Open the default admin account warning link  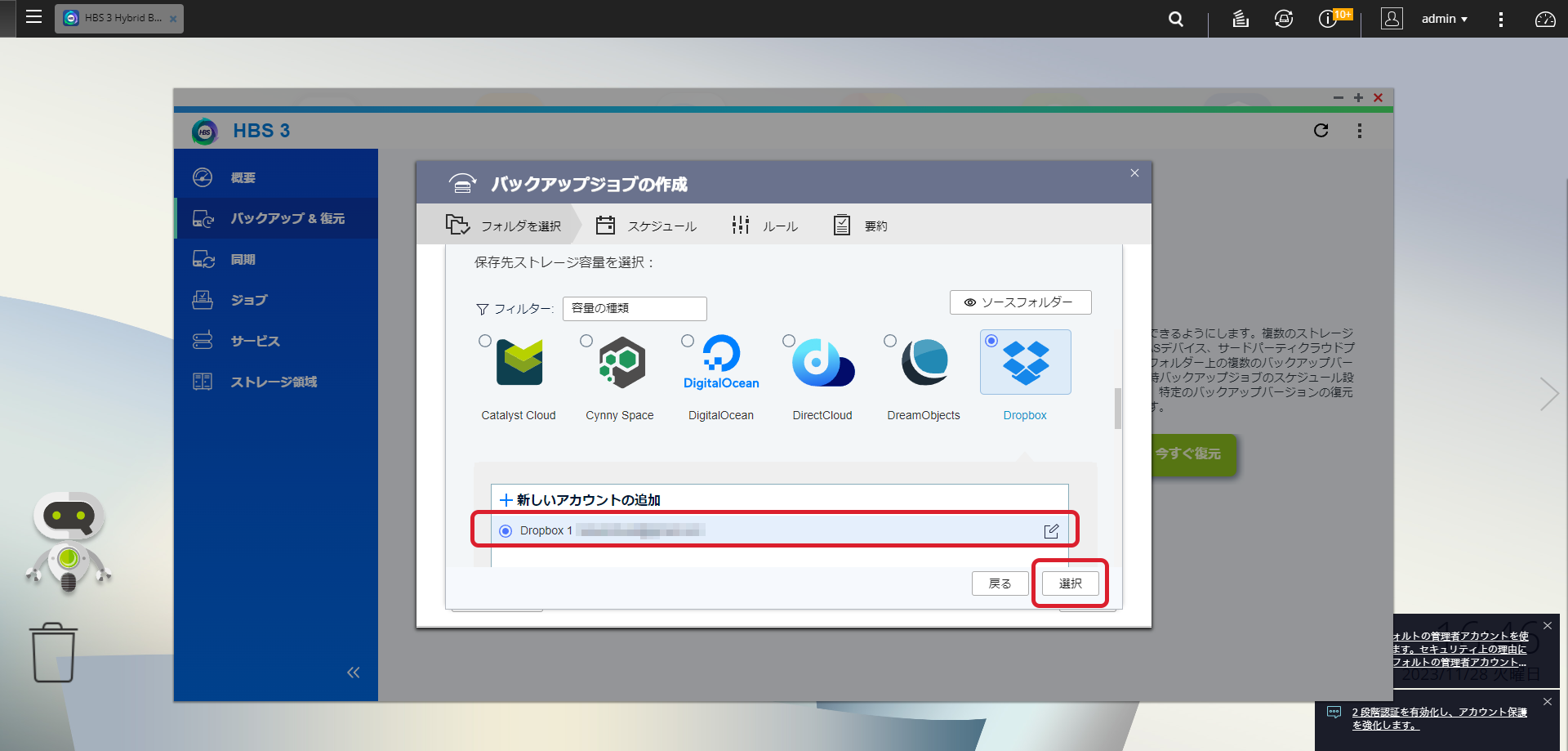(1460, 649)
